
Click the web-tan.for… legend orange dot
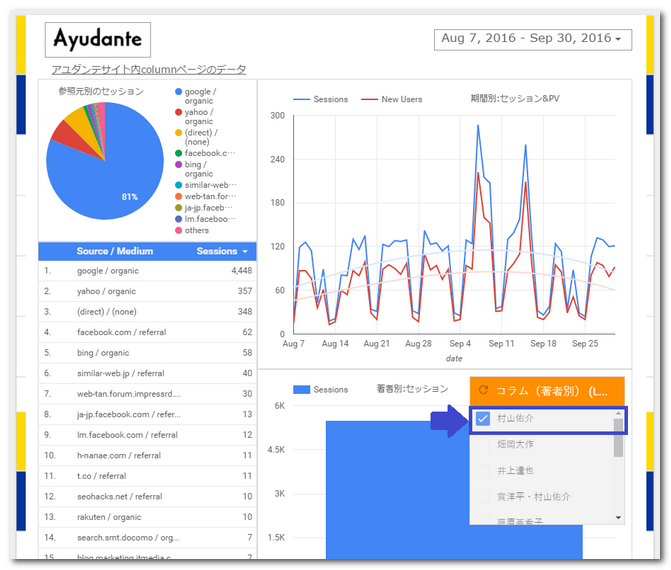pyautogui.click(x=178, y=196)
